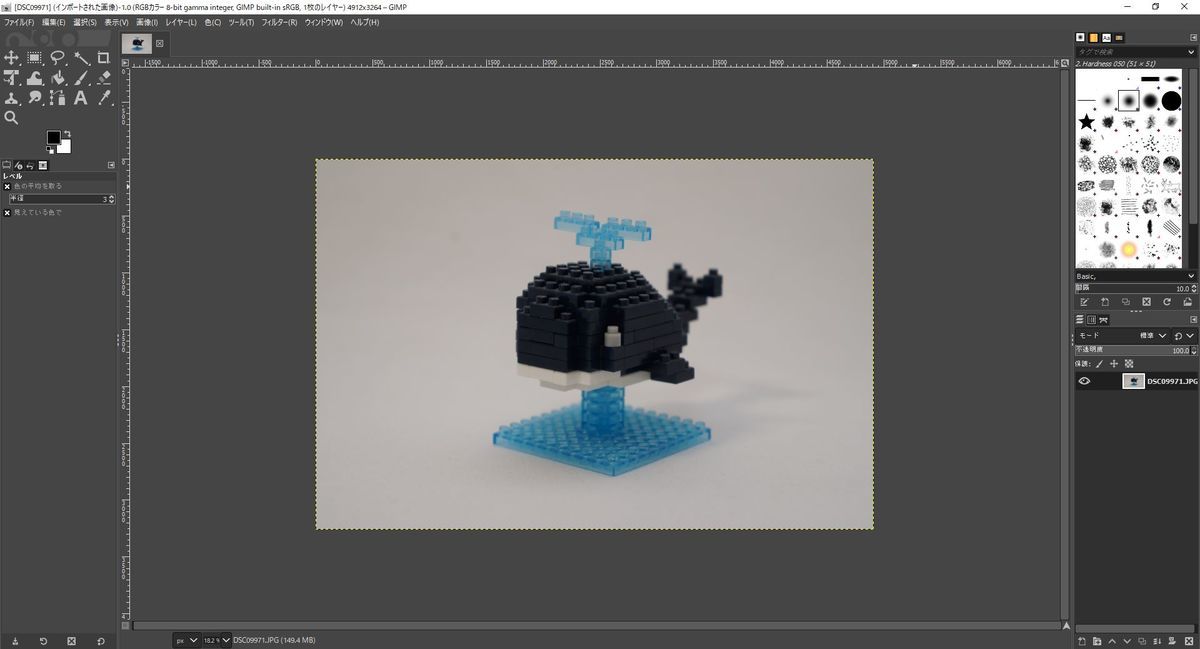
Task: Expand the brush tag search dropdown
Action: (x=1191, y=51)
